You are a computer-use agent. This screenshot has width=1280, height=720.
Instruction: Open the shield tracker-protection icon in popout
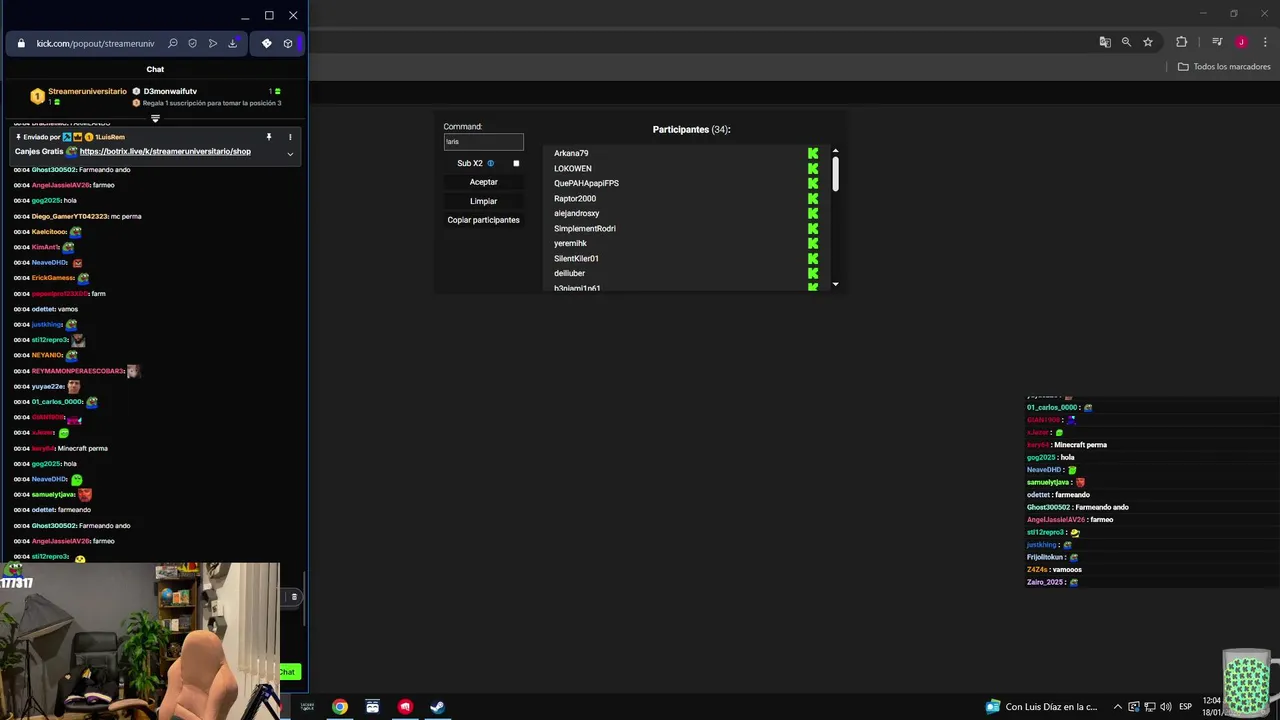coord(193,44)
